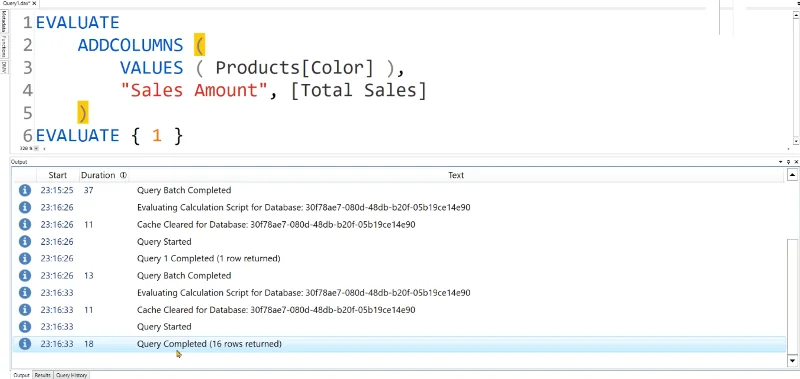The image size is (800, 379).
Task: Open the Query History tab
Action: (71, 375)
